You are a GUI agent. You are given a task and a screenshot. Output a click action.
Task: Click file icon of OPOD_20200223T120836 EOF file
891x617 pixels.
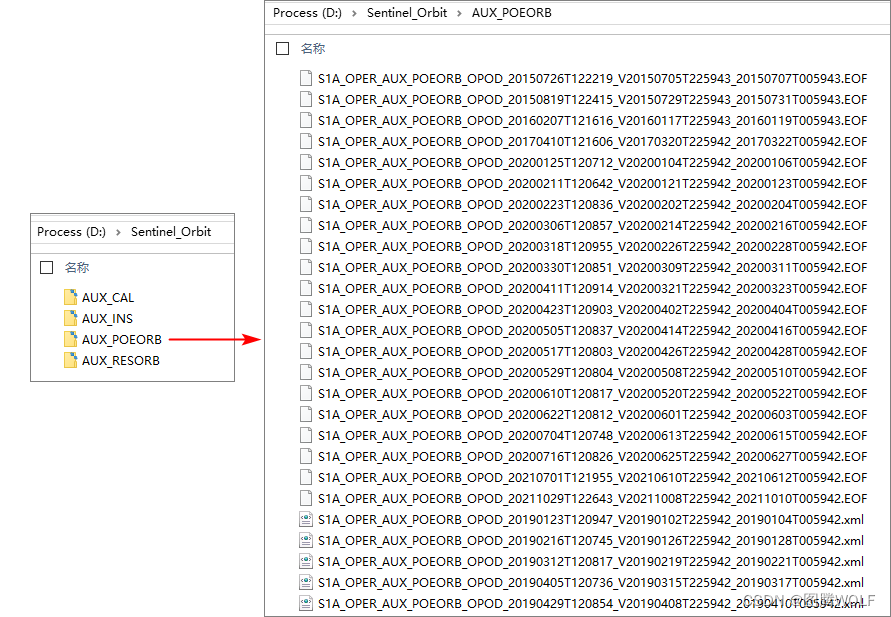(306, 205)
